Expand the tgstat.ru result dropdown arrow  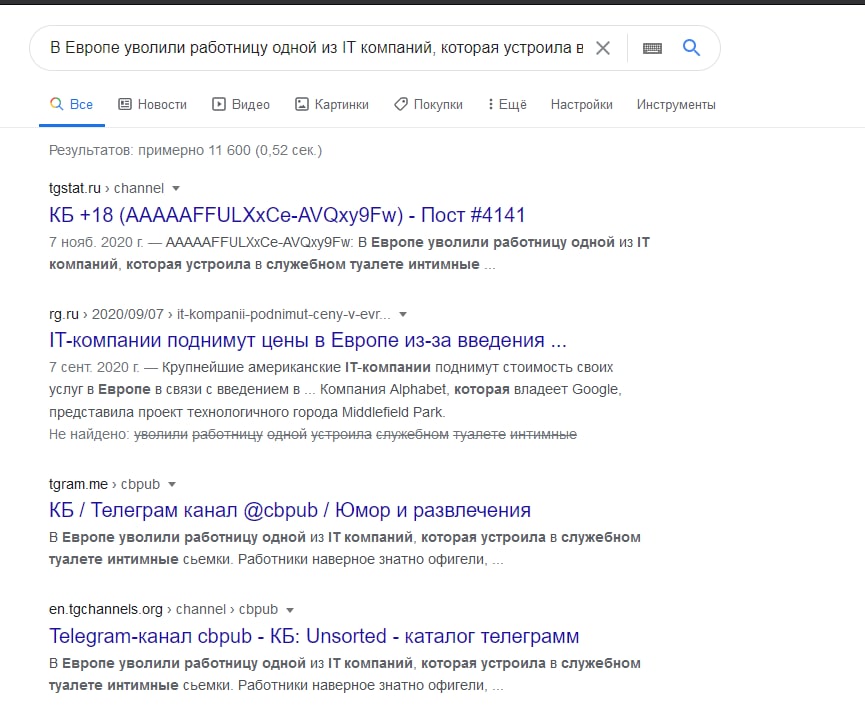pyautogui.click(x=176, y=189)
